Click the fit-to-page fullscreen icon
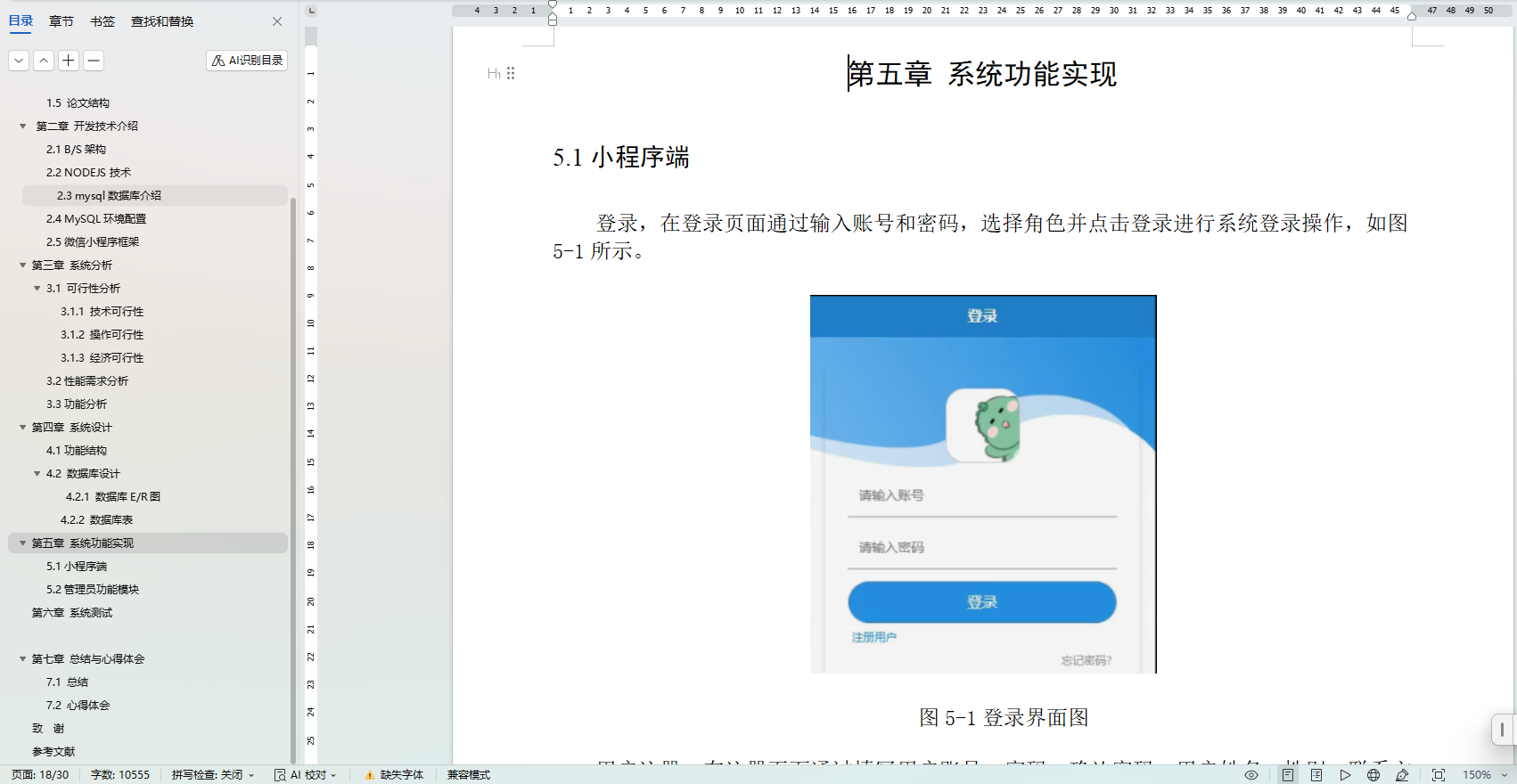Viewport: 1517px width, 784px height. point(1439,775)
